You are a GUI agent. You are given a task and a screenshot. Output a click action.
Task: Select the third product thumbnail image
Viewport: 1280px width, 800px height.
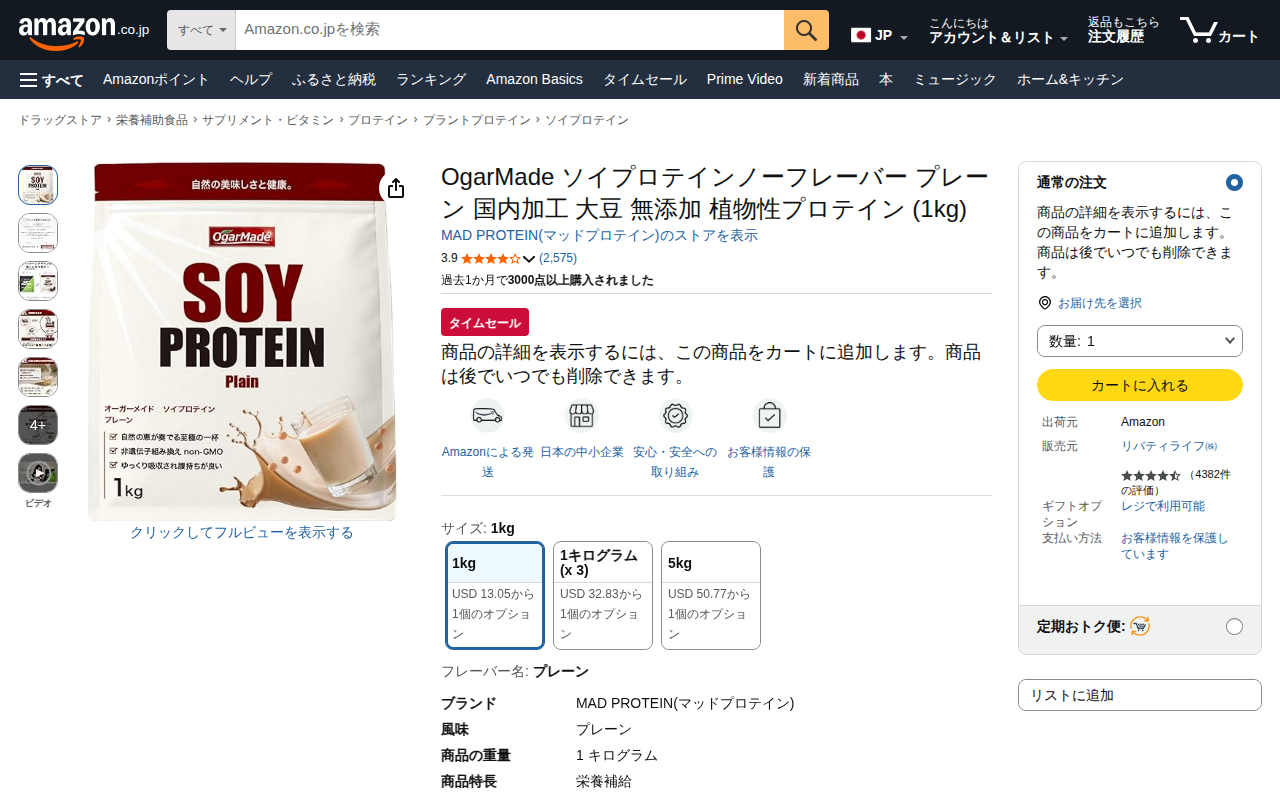(38, 281)
